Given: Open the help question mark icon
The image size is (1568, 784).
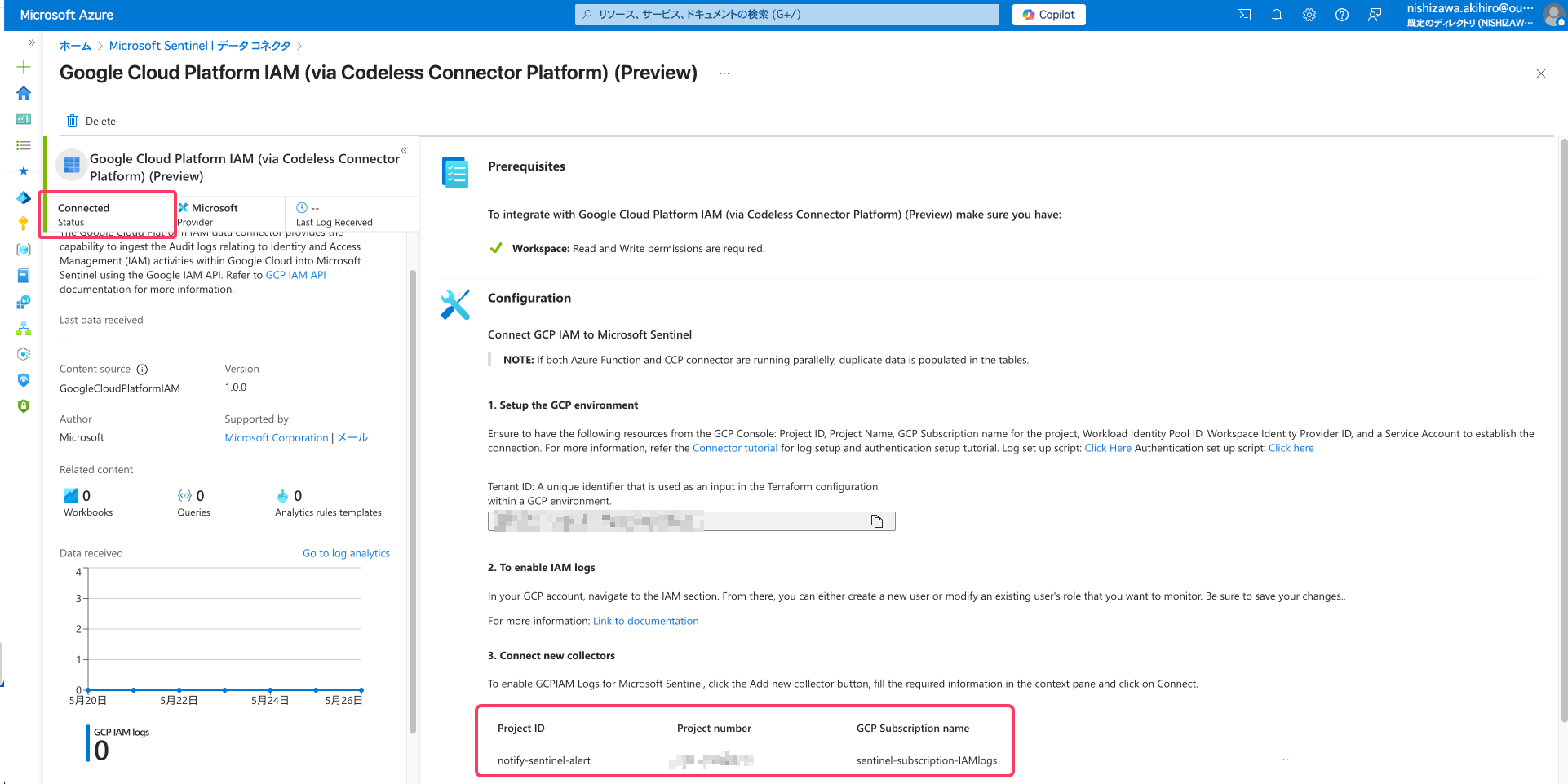Looking at the screenshot, I should [1342, 15].
